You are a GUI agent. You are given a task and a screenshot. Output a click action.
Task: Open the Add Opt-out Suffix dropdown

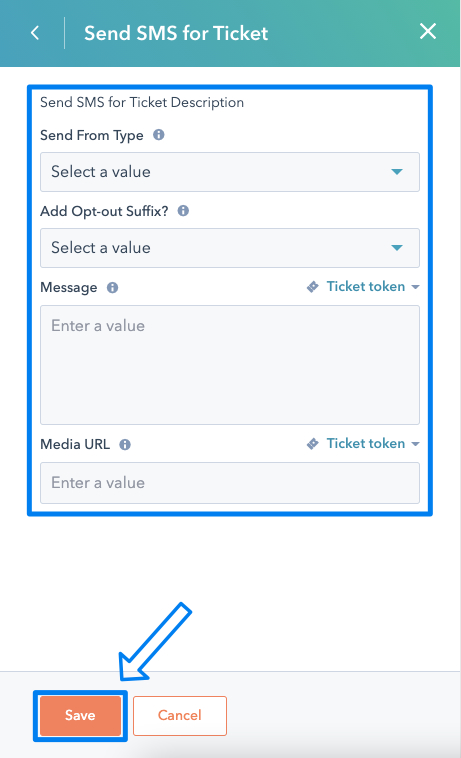[230, 248]
